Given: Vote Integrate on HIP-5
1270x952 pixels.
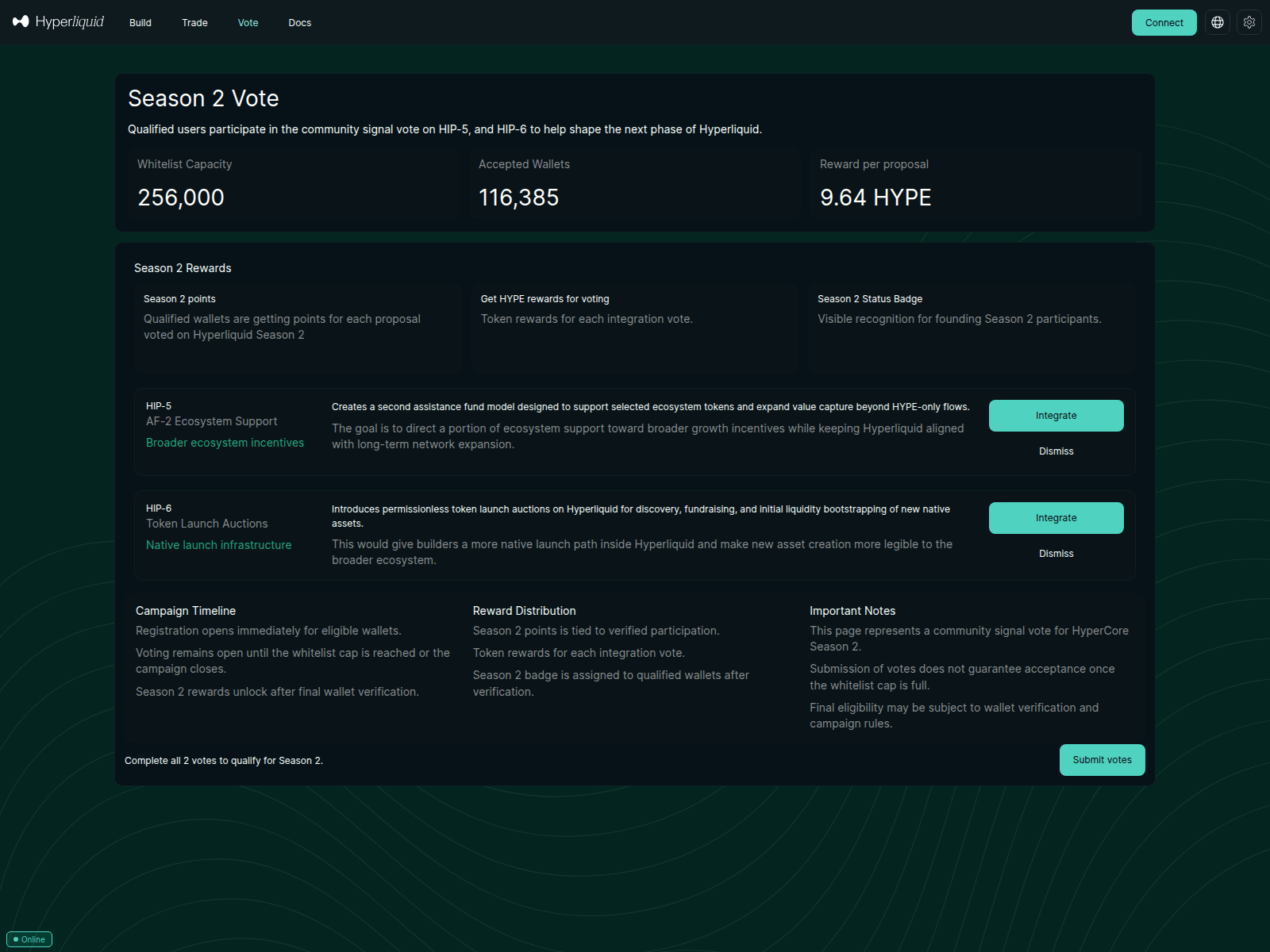Looking at the screenshot, I should (x=1056, y=416).
